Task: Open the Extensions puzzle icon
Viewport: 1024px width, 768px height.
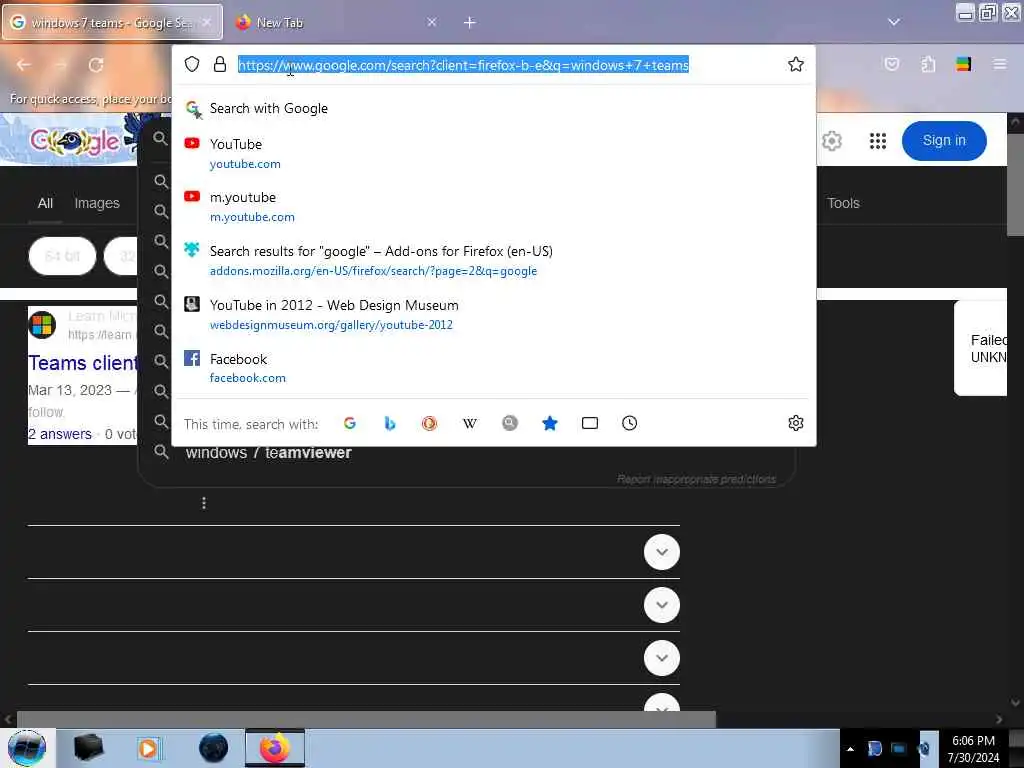Action: 928,64
